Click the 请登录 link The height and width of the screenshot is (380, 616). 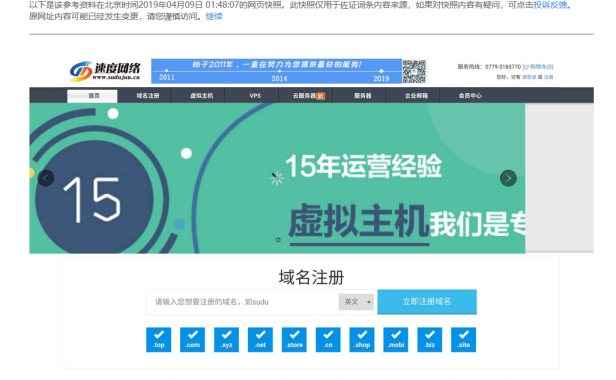(x=529, y=77)
